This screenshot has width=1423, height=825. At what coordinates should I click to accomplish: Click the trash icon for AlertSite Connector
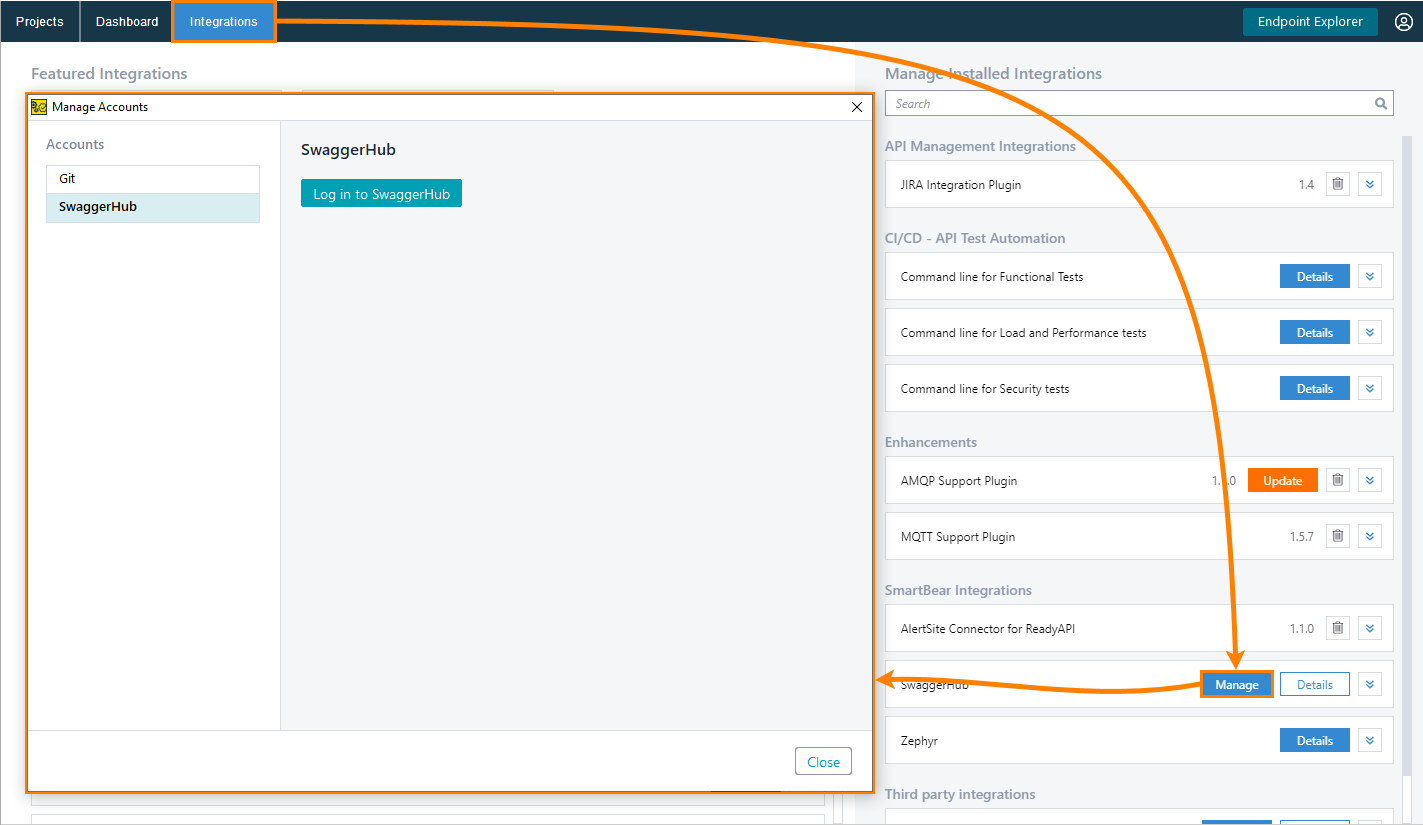pyautogui.click(x=1337, y=629)
